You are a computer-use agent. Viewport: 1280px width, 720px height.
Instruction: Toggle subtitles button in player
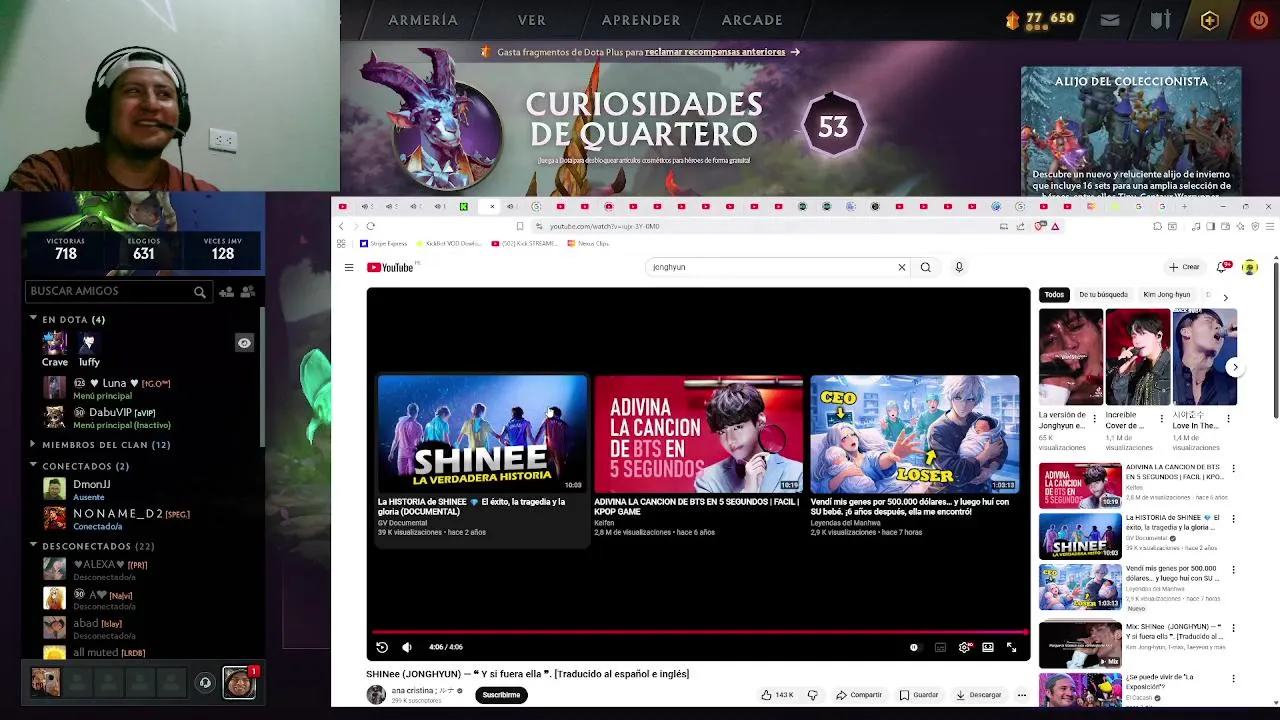[x=940, y=647]
